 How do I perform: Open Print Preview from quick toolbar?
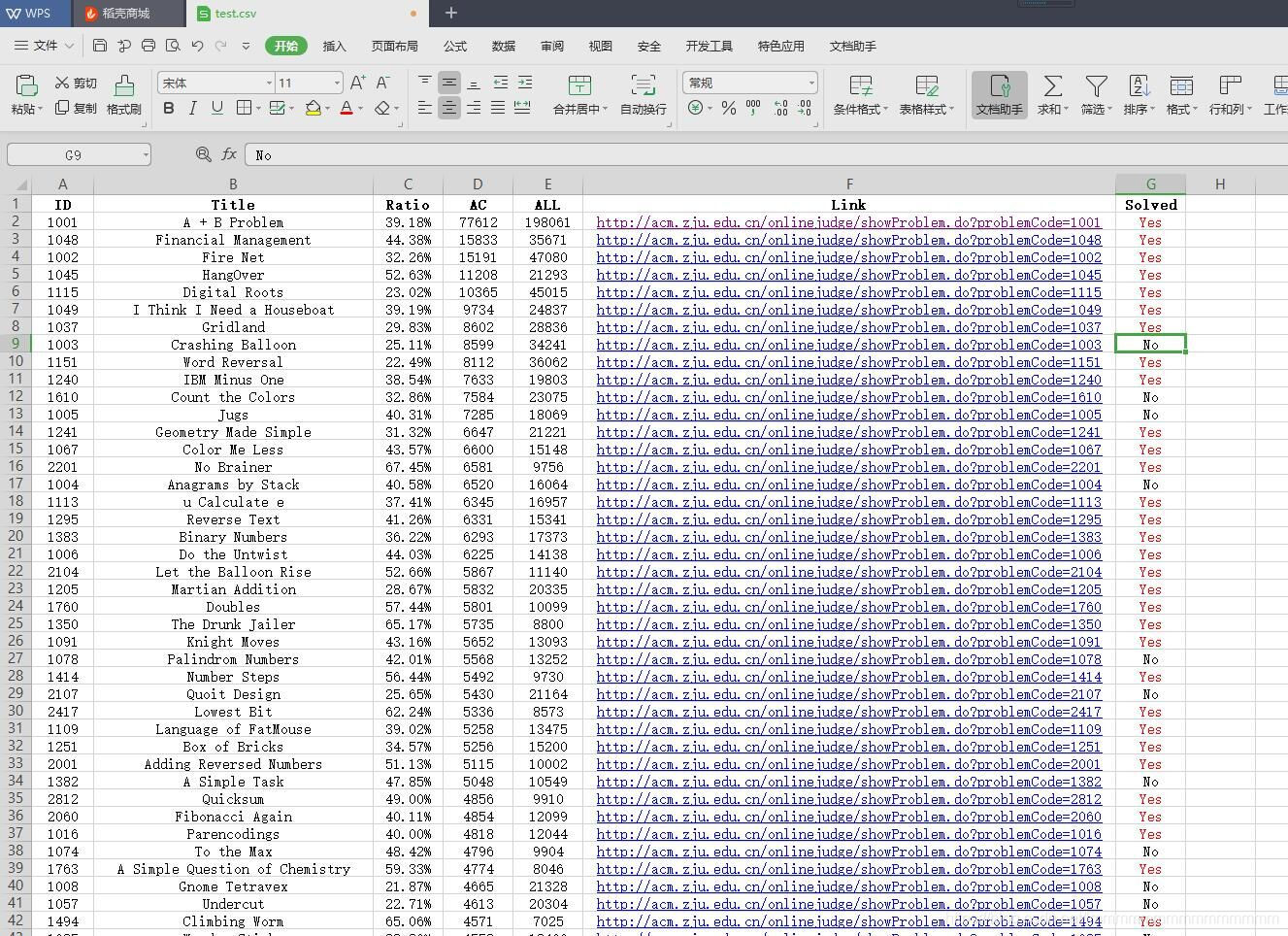pos(173,45)
